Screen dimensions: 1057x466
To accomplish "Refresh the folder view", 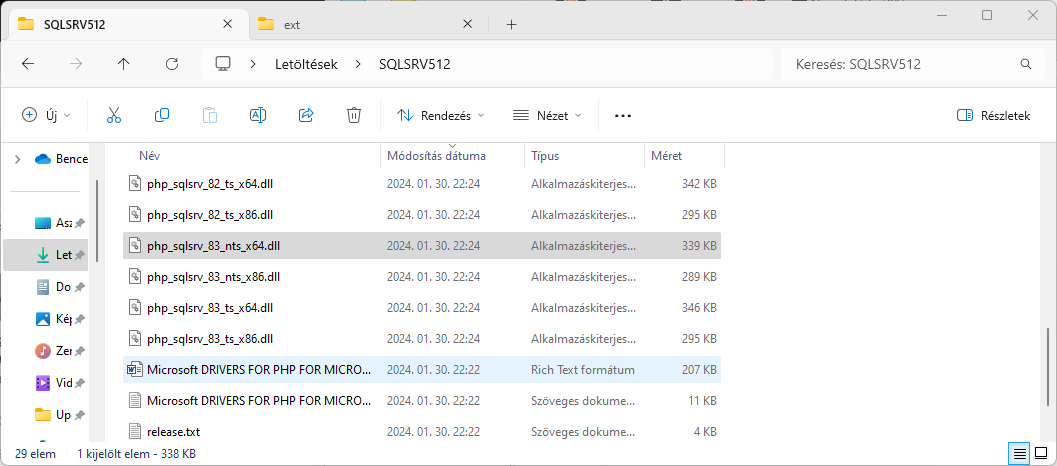I will [x=172, y=64].
